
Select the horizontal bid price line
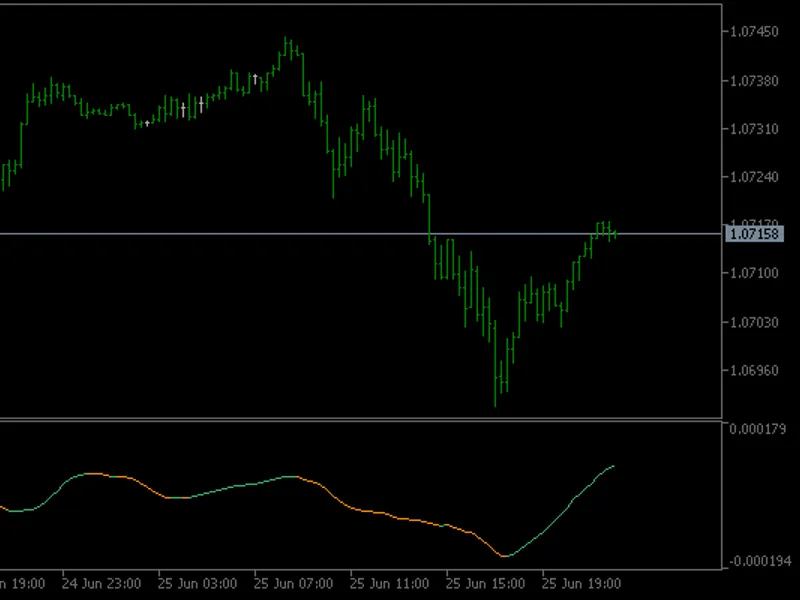(361, 234)
